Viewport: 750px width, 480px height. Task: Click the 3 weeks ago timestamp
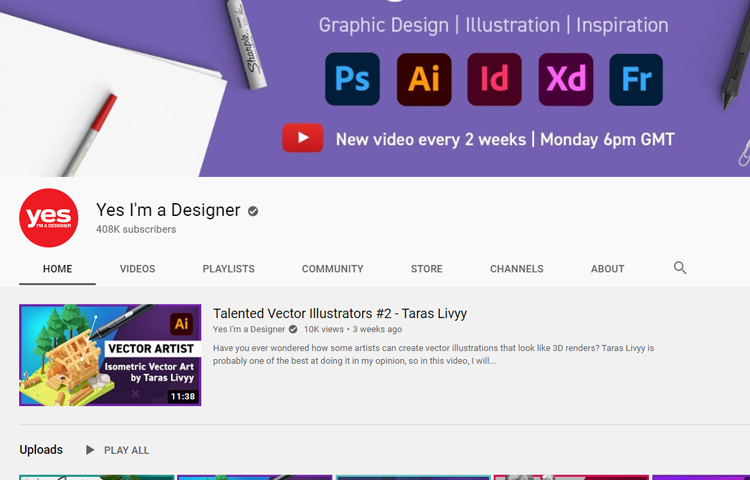(x=377, y=329)
